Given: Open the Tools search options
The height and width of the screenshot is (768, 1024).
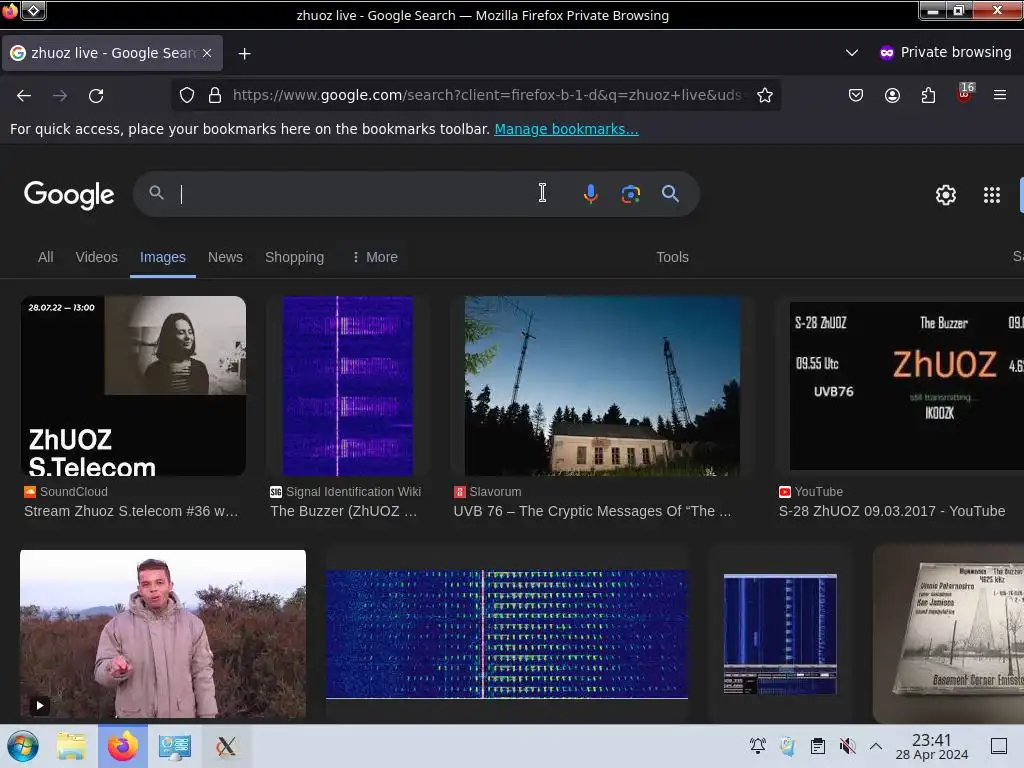Looking at the screenshot, I should pos(673,257).
